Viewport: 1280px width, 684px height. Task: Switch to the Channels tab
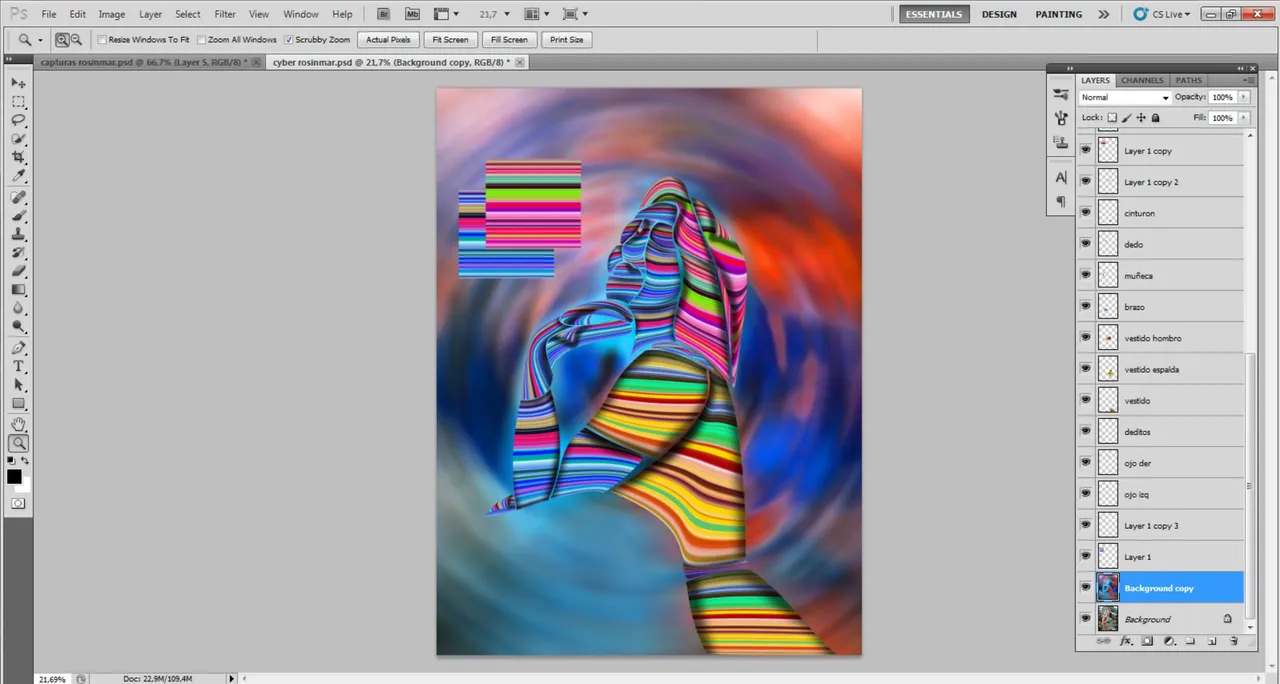(1141, 80)
